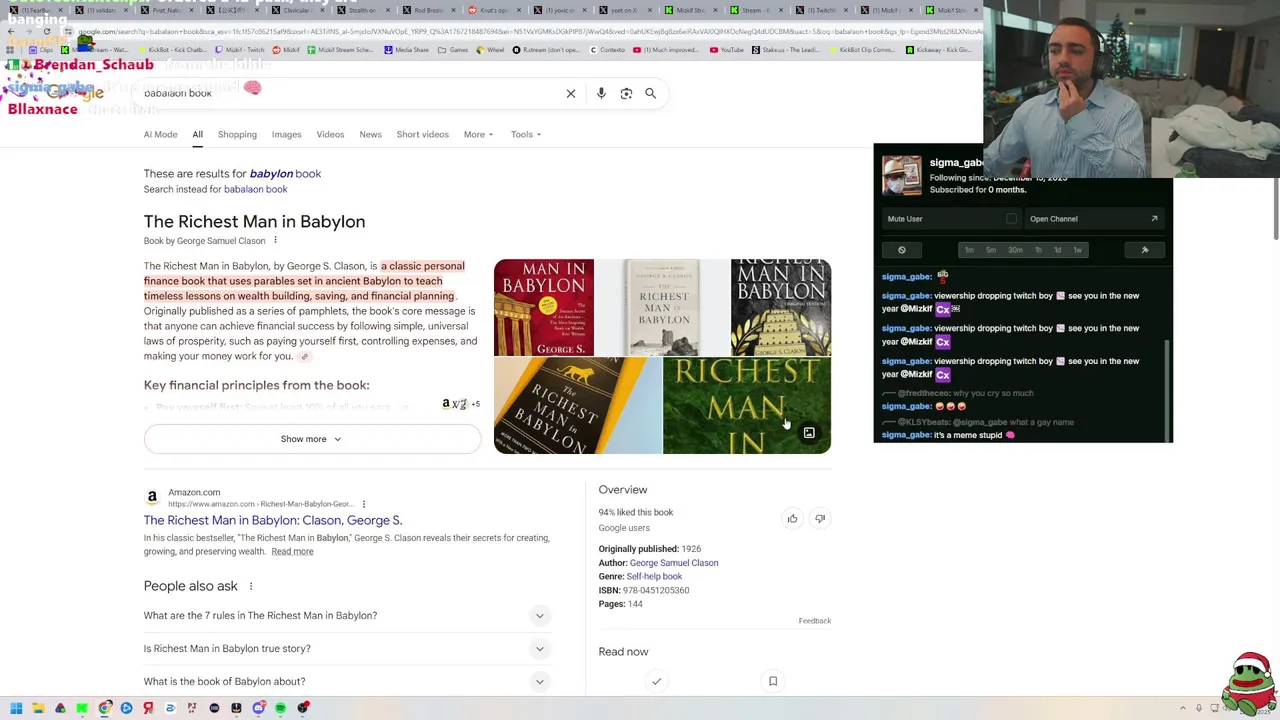
Task: Switch to Images tab
Action: point(286,134)
